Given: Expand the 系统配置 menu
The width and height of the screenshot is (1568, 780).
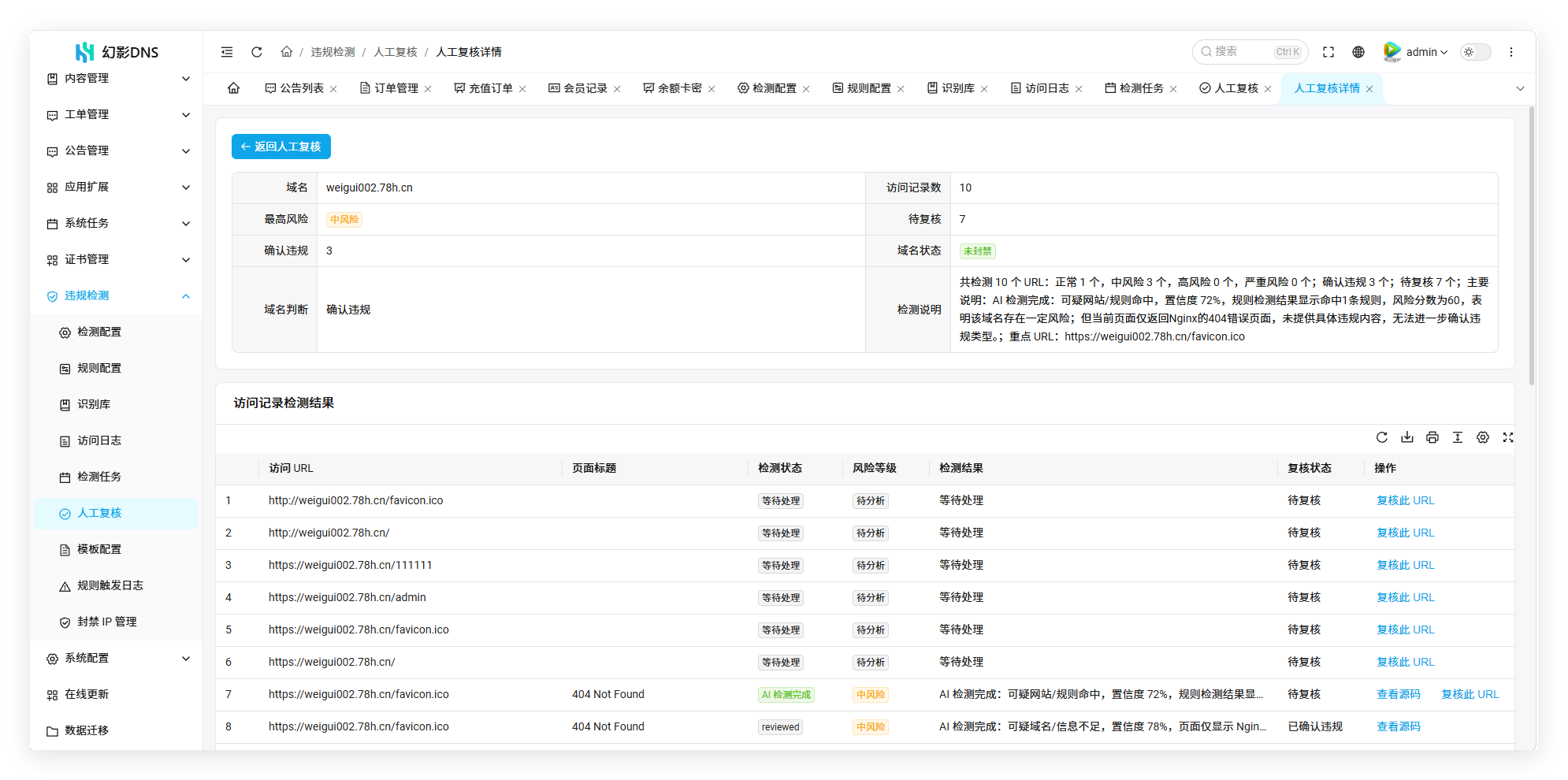Looking at the screenshot, I should [117, 658].
